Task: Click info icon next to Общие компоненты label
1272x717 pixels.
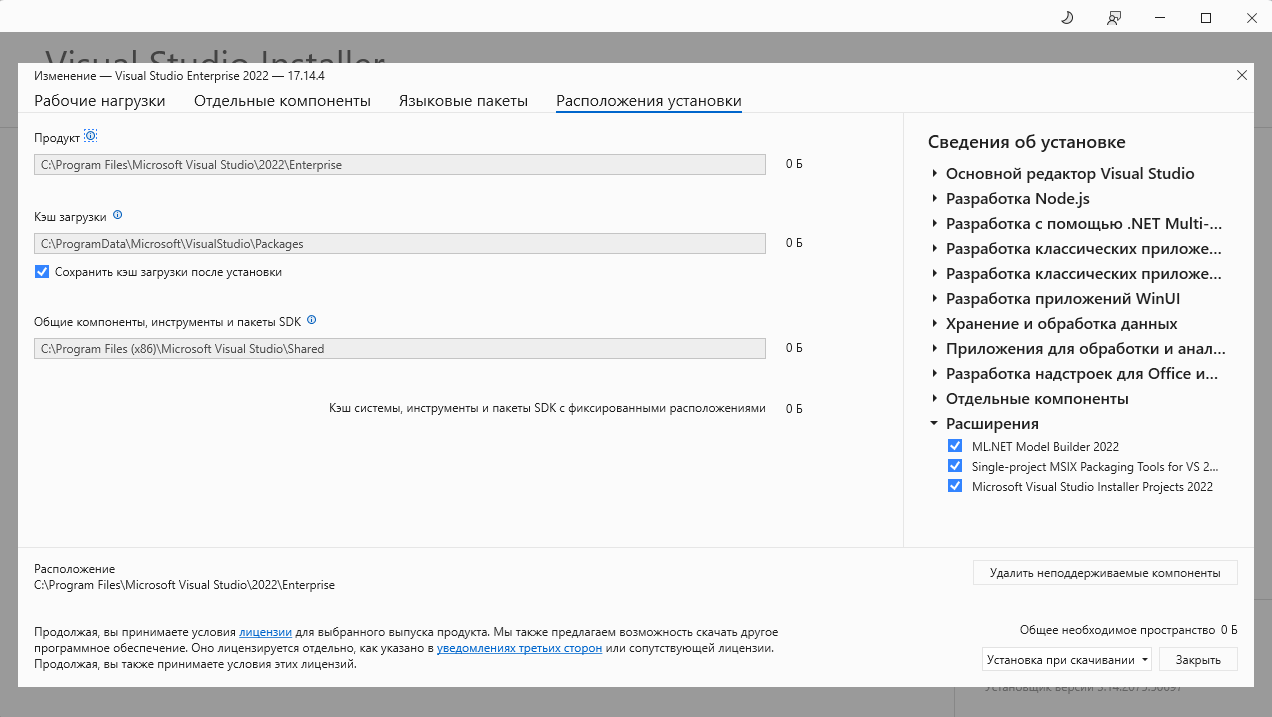Action: [x=311, y=320]
